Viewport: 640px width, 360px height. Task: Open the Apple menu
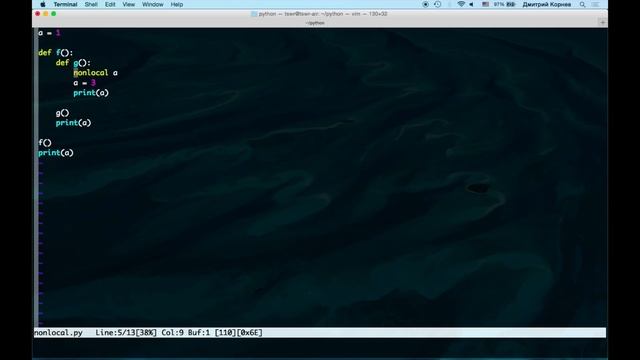click(43, 4)
